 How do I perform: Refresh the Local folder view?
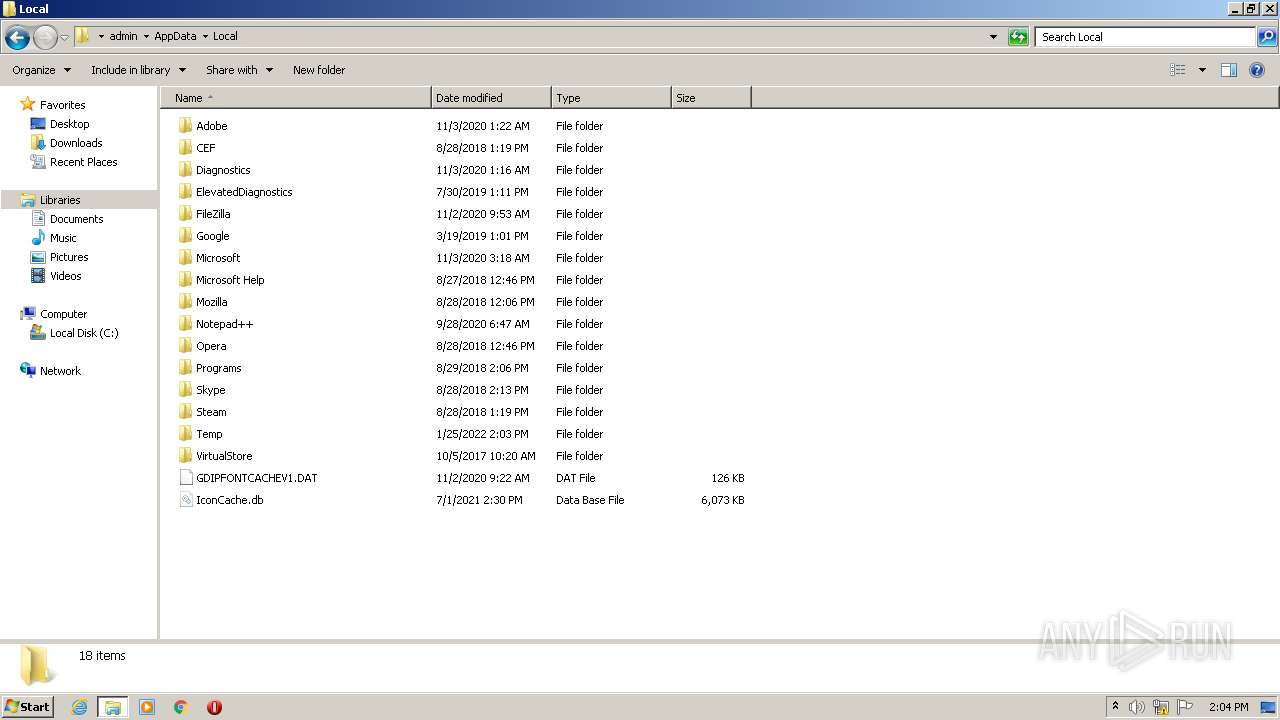click(1018, 37)
